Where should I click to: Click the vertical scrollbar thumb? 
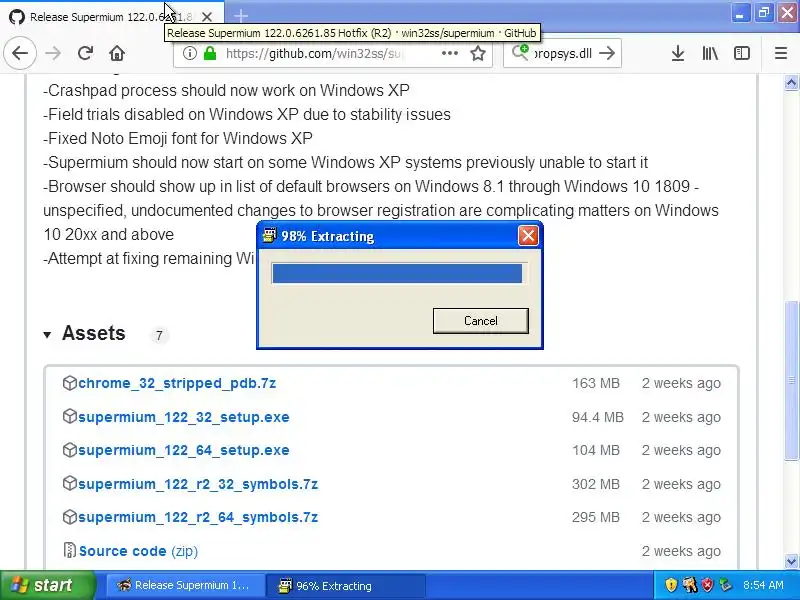point(791,380)
